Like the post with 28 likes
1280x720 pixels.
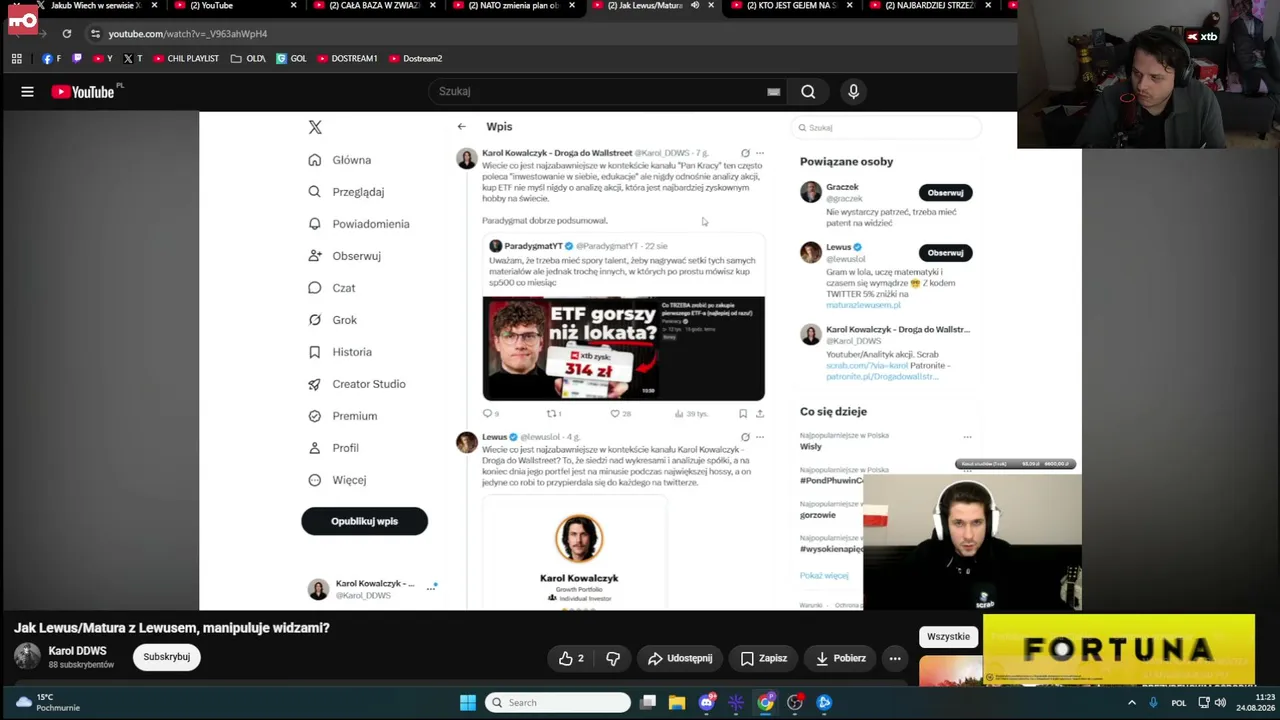(620, 413)
